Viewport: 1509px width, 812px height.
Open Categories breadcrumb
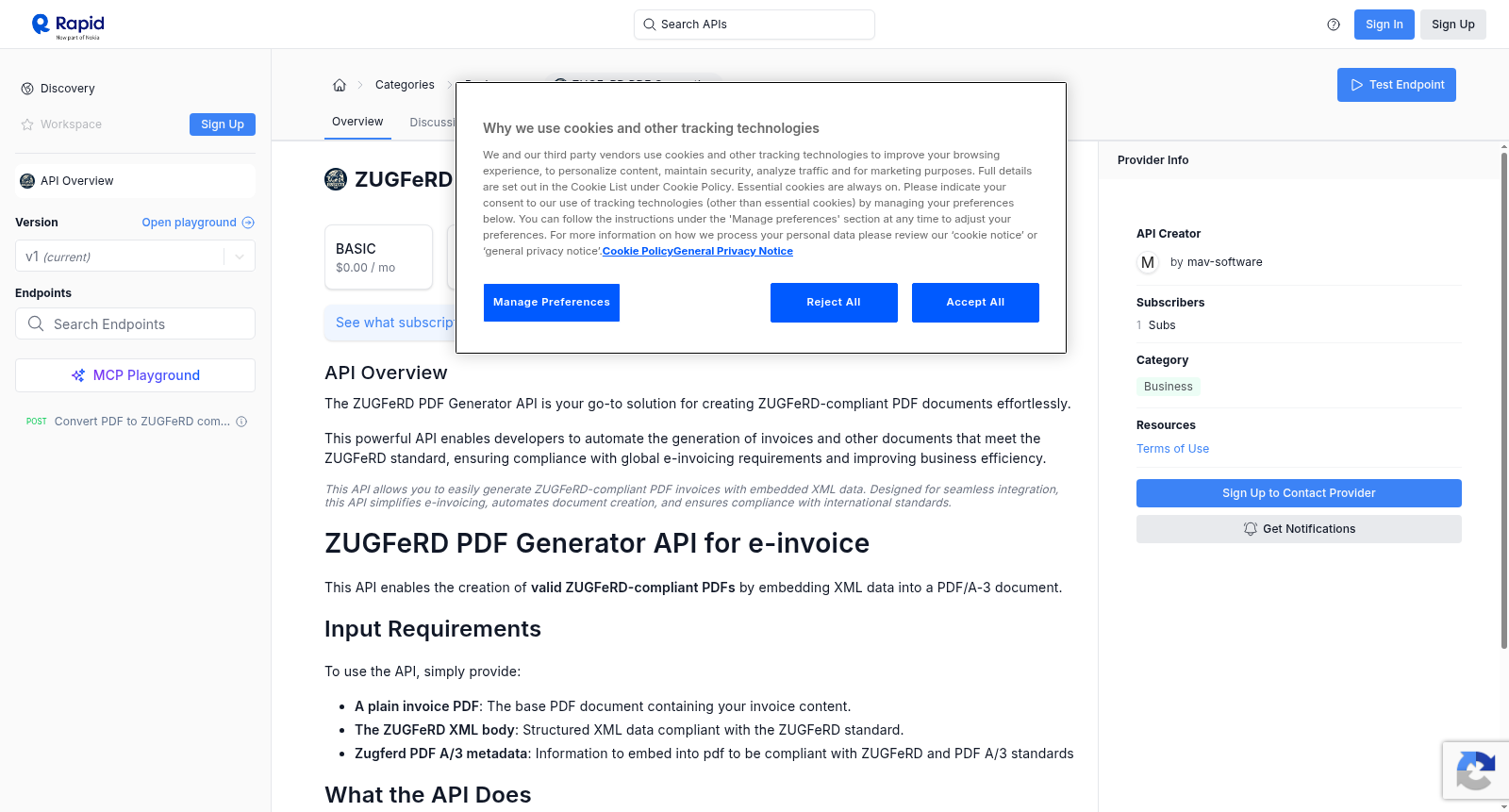405,85
